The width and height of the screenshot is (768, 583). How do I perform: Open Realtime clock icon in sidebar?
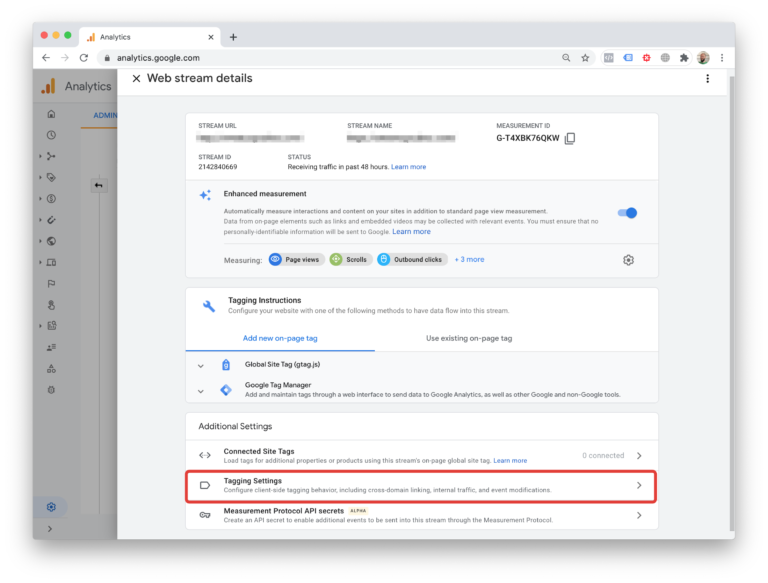51,135
